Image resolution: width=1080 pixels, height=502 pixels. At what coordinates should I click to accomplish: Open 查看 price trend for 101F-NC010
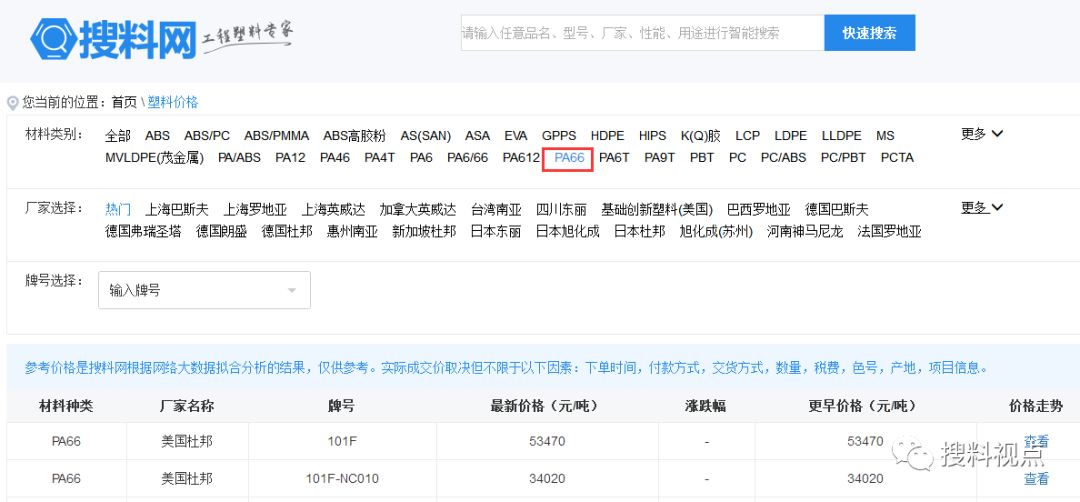point(1036,479)
